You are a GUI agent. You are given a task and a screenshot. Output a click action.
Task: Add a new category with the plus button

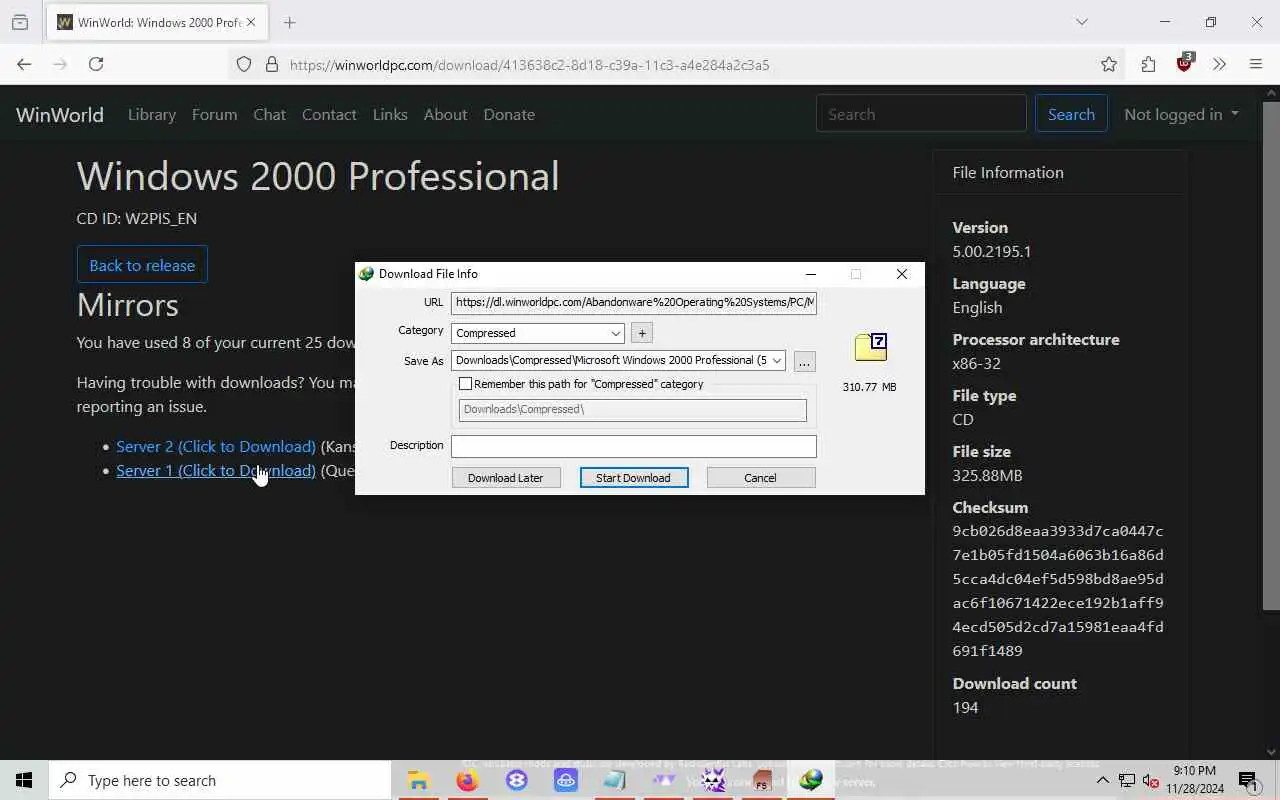pyautogui.click(x=642, y=333)
